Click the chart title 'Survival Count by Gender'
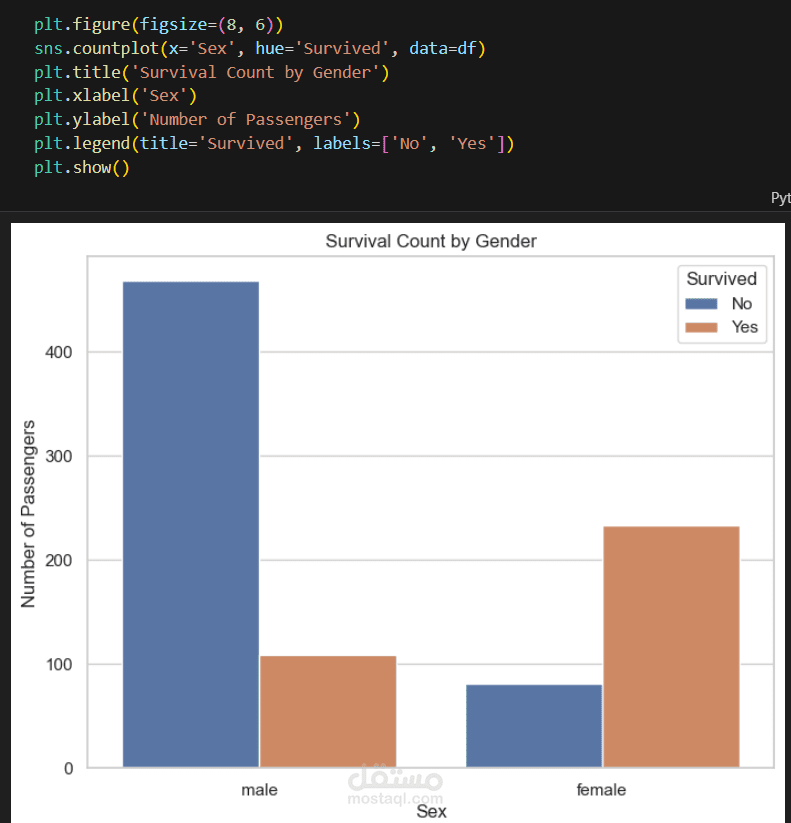The image size is (791, 823). point(431,241)
